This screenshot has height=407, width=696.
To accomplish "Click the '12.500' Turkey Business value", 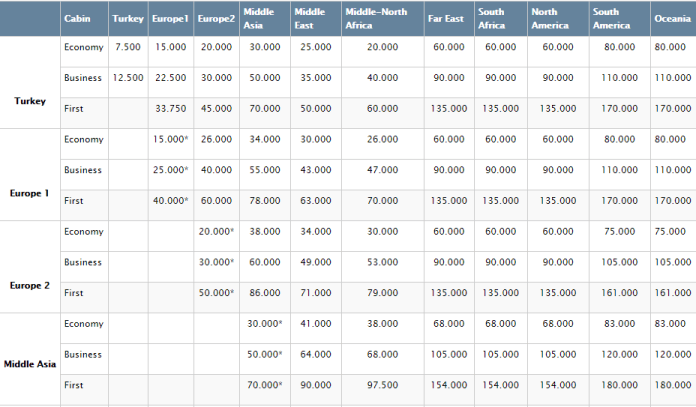I will coord(128,78).
